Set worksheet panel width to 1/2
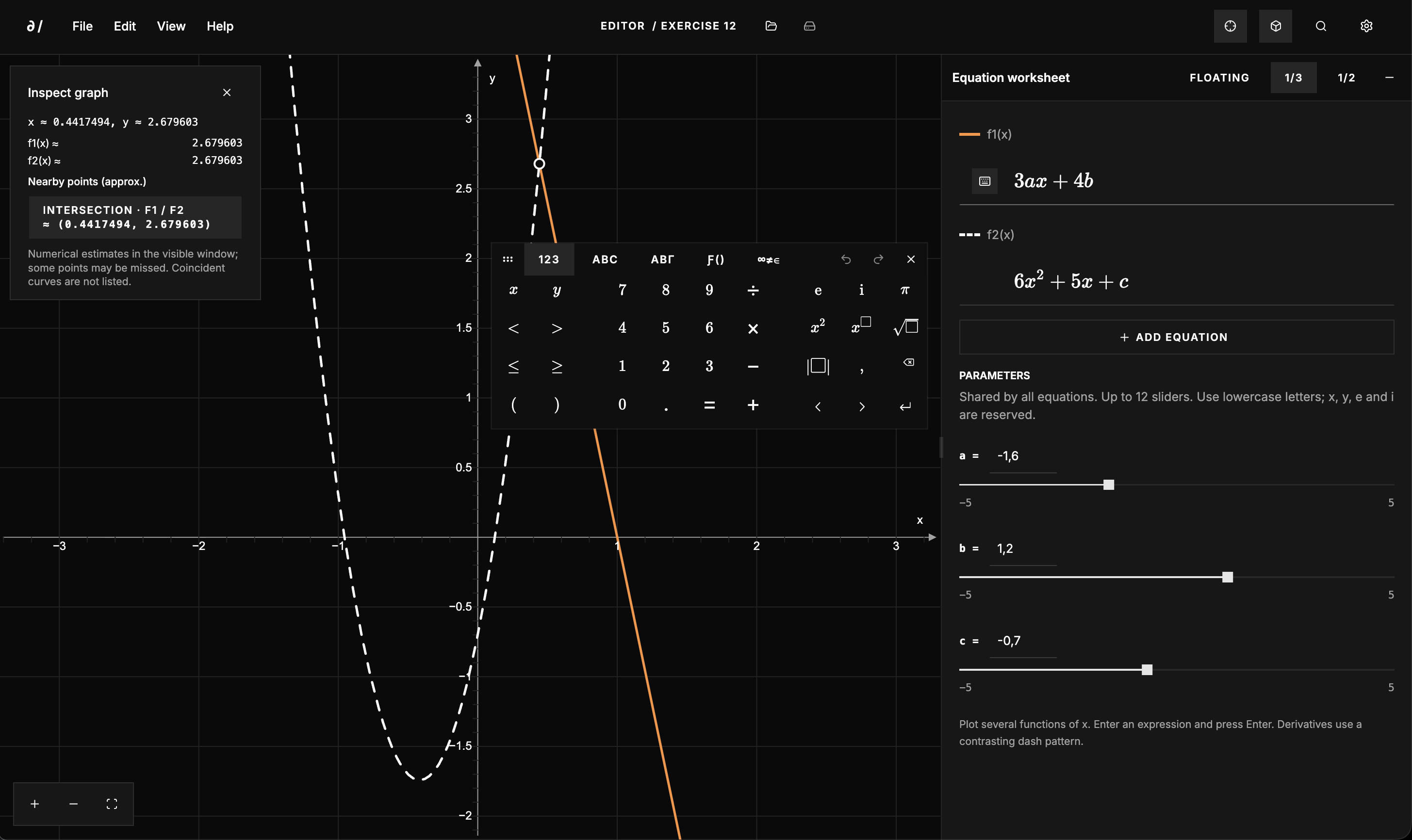This screenshot has width=1412, height=840. pyautogui.click(x=1346, y=78)
